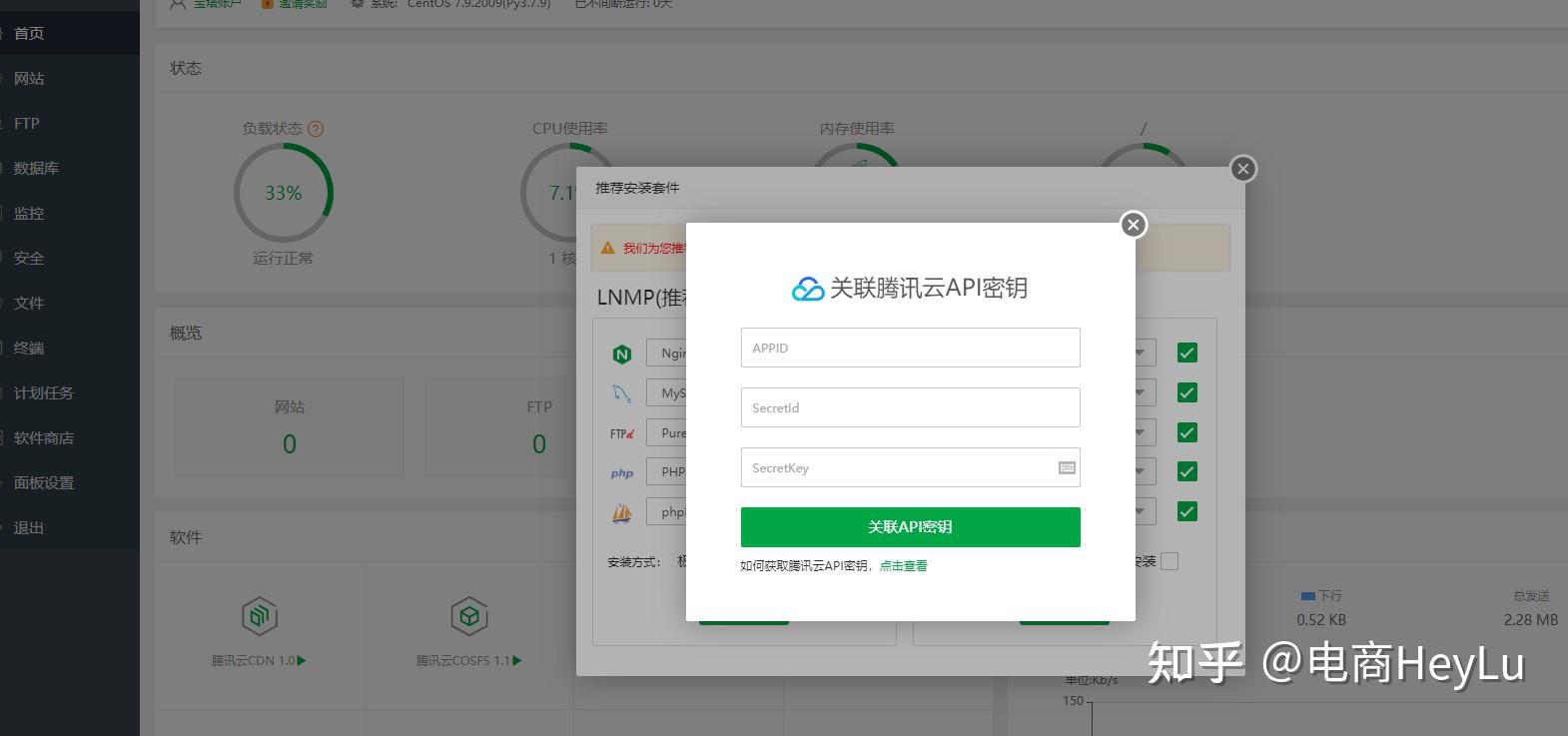Click the MySQL dolphin icon
This screenshot has height=736, width=1568.
[x=622, y=393]
